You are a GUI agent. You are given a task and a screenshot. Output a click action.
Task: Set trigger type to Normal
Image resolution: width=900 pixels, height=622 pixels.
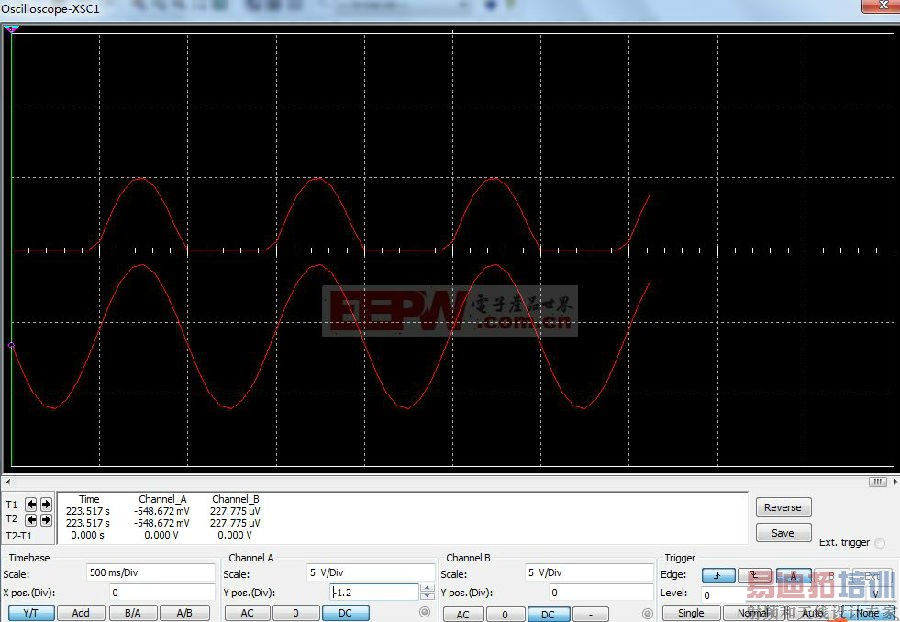tap(753, 613)
